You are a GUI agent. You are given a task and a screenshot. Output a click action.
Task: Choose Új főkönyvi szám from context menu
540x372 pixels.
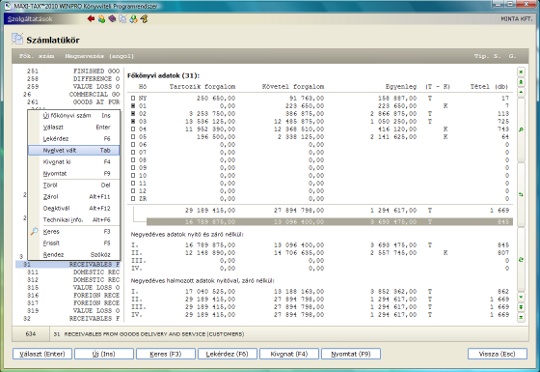pyautogui.click(x=74, y=115)
